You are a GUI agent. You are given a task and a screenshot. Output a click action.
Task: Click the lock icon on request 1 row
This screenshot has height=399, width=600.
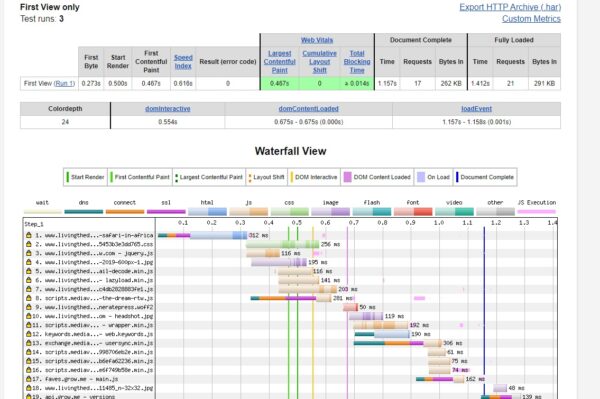click(29, 235)
